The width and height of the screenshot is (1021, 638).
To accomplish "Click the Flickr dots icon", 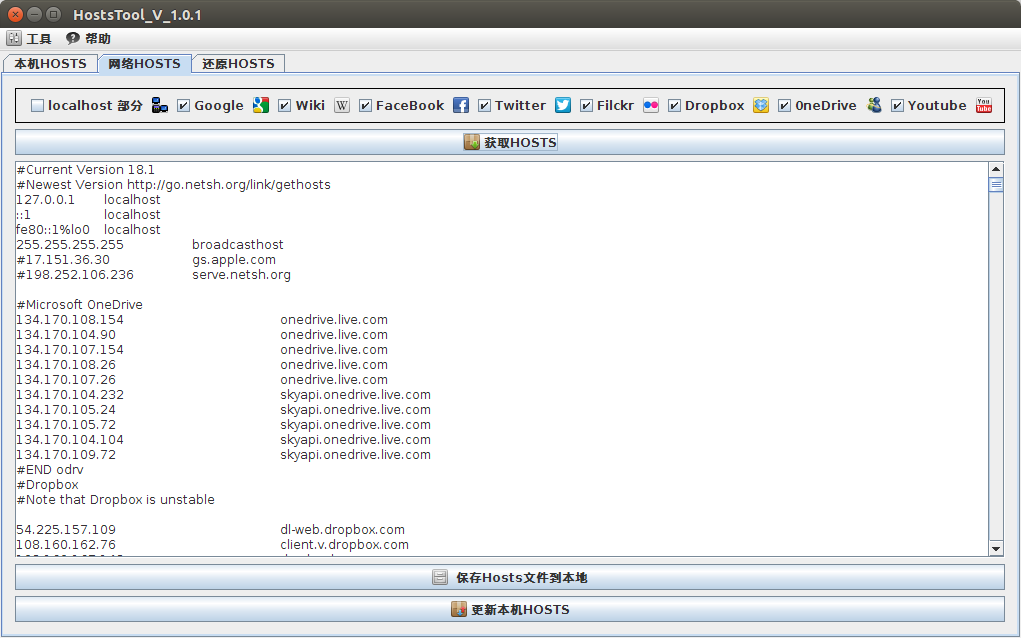I will (651, 105).
